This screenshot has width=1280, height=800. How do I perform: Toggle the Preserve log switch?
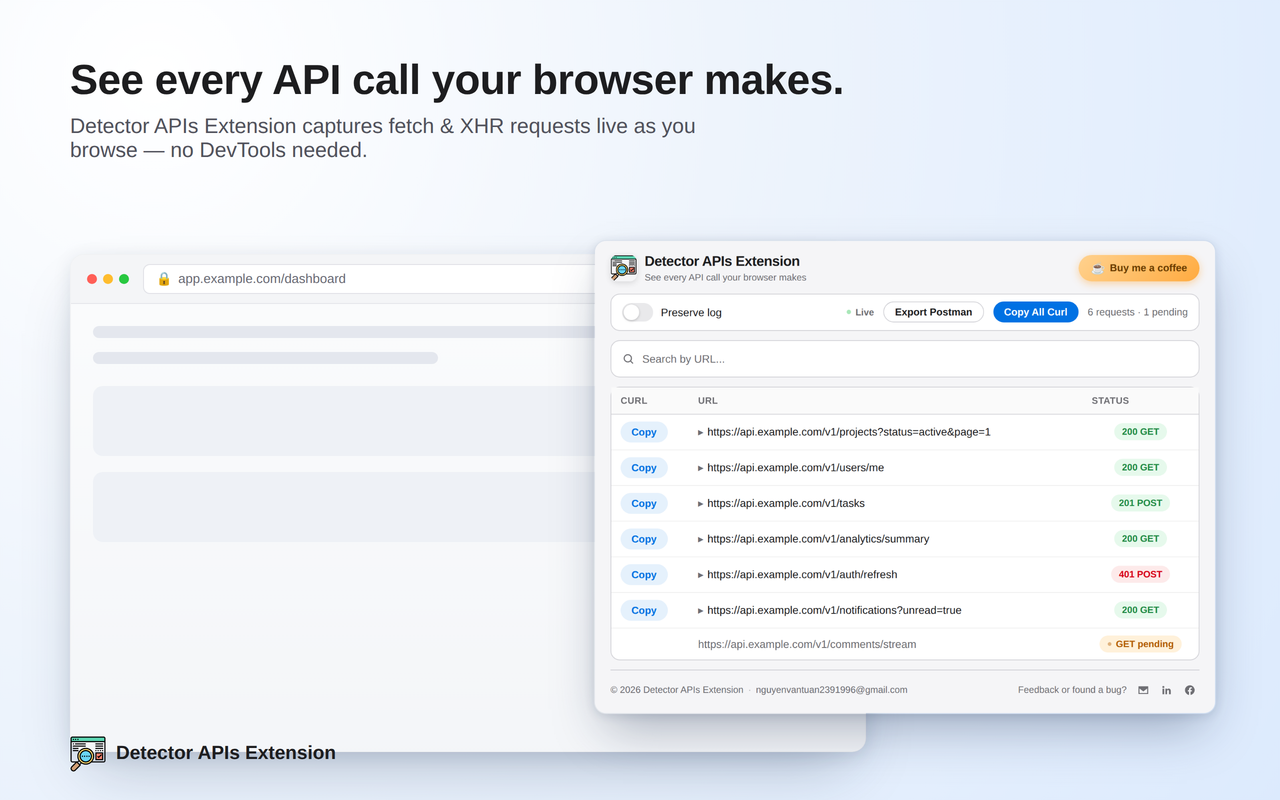point(637,312)
